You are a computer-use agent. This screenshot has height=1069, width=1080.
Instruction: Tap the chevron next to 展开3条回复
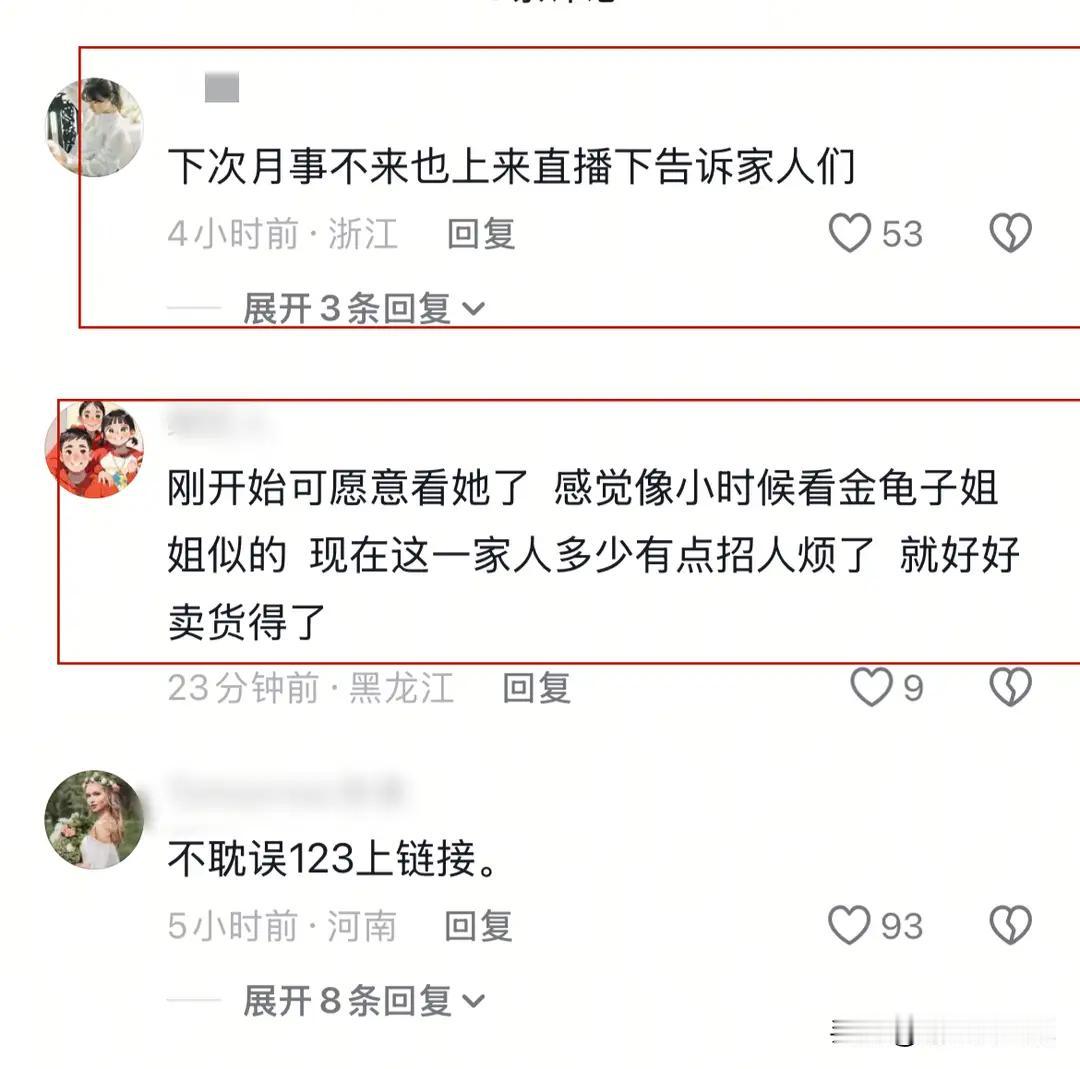(x=474, y=309)
